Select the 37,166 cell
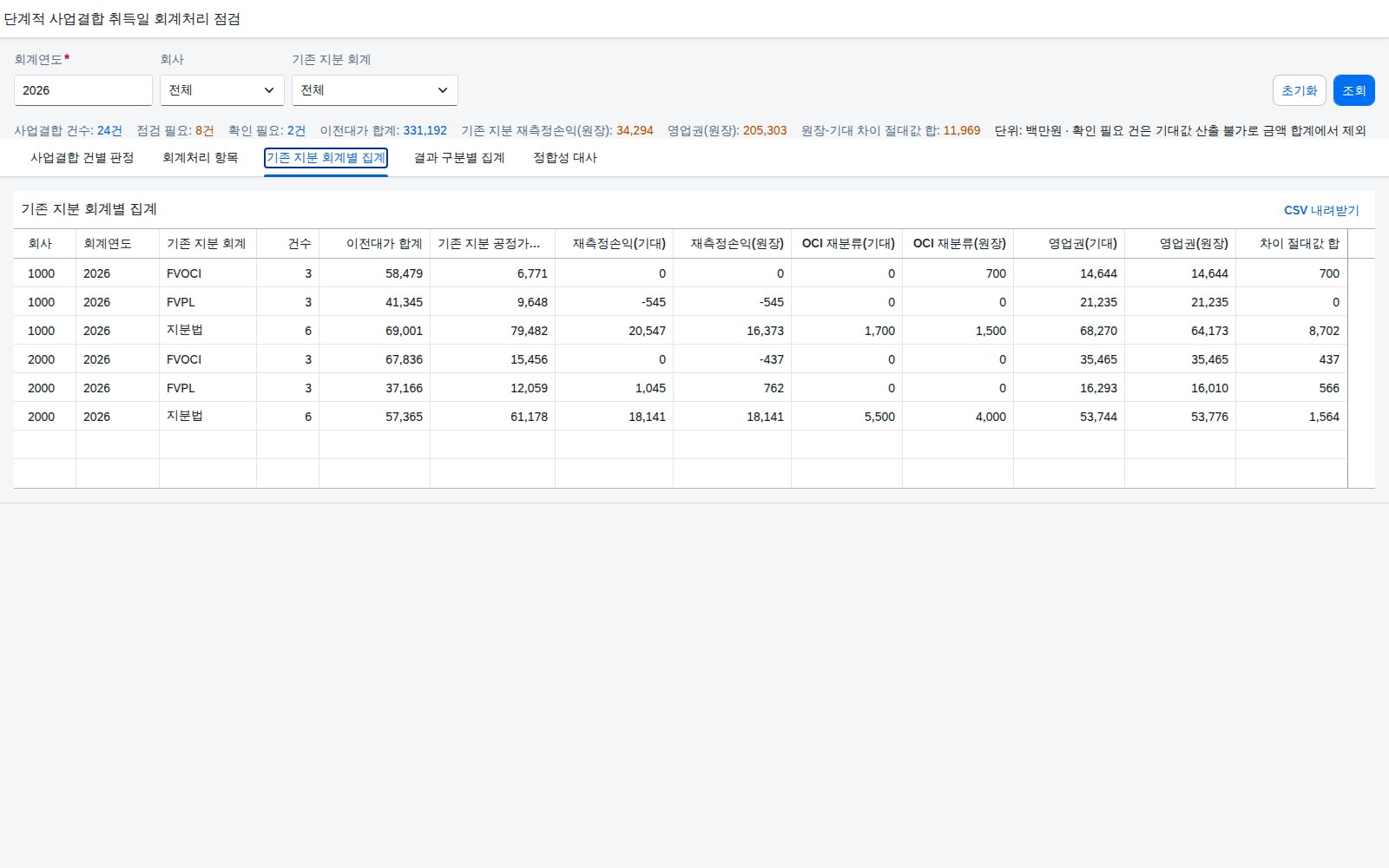1389x868 pixels. (x=375, y=388)
